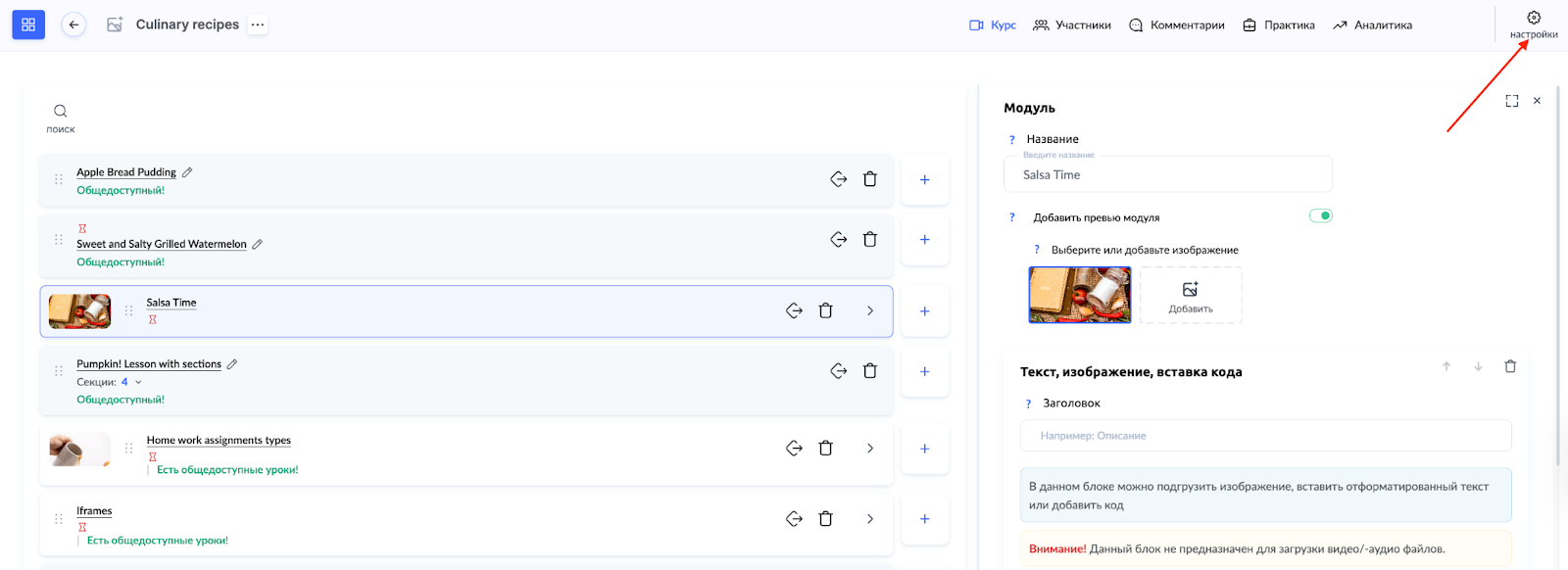
Task: Delete the Apple Bread Pudding module
Action: [x=869, y=179]
